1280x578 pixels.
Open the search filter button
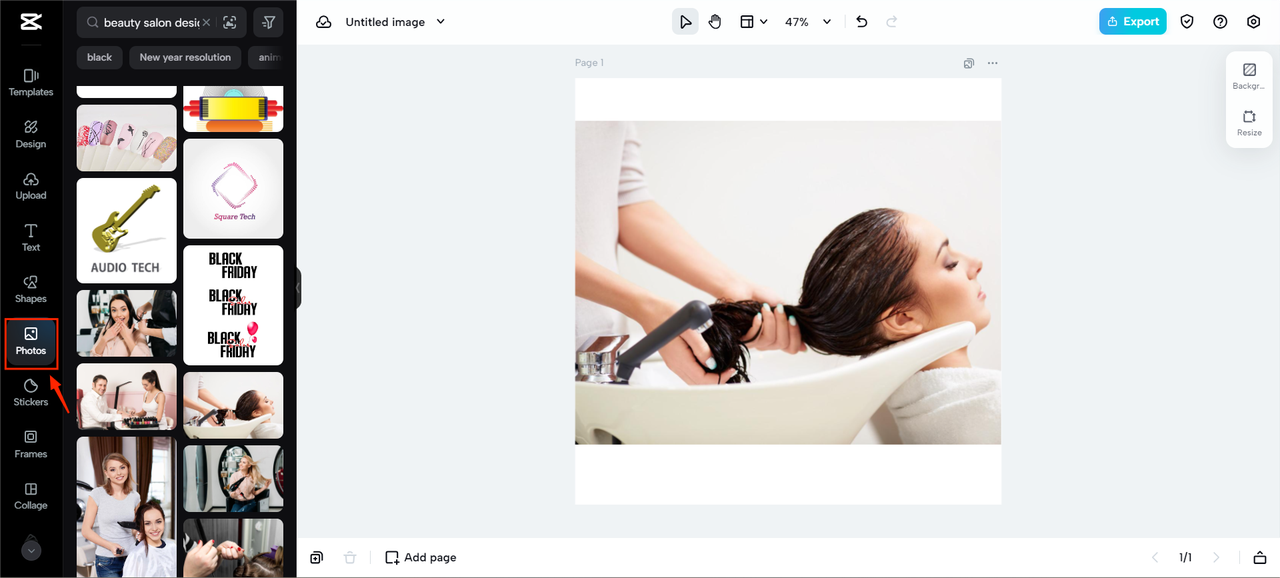268,22
